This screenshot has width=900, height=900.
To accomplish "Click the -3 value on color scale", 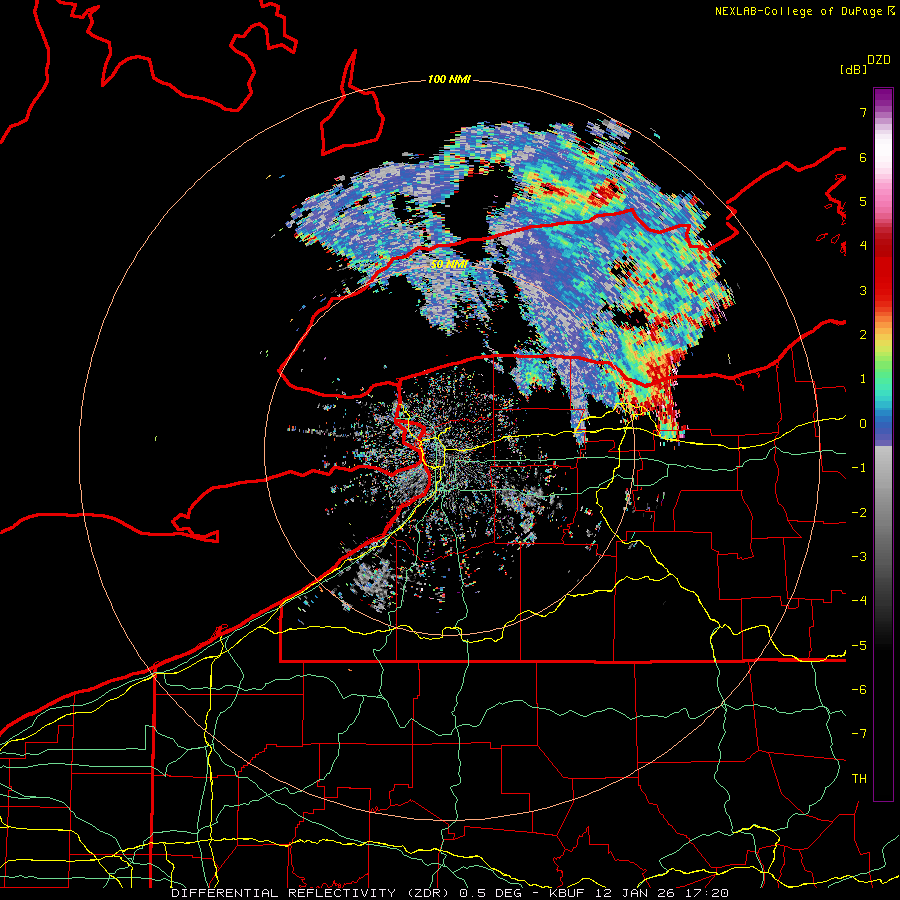I will tap(859, 557).
